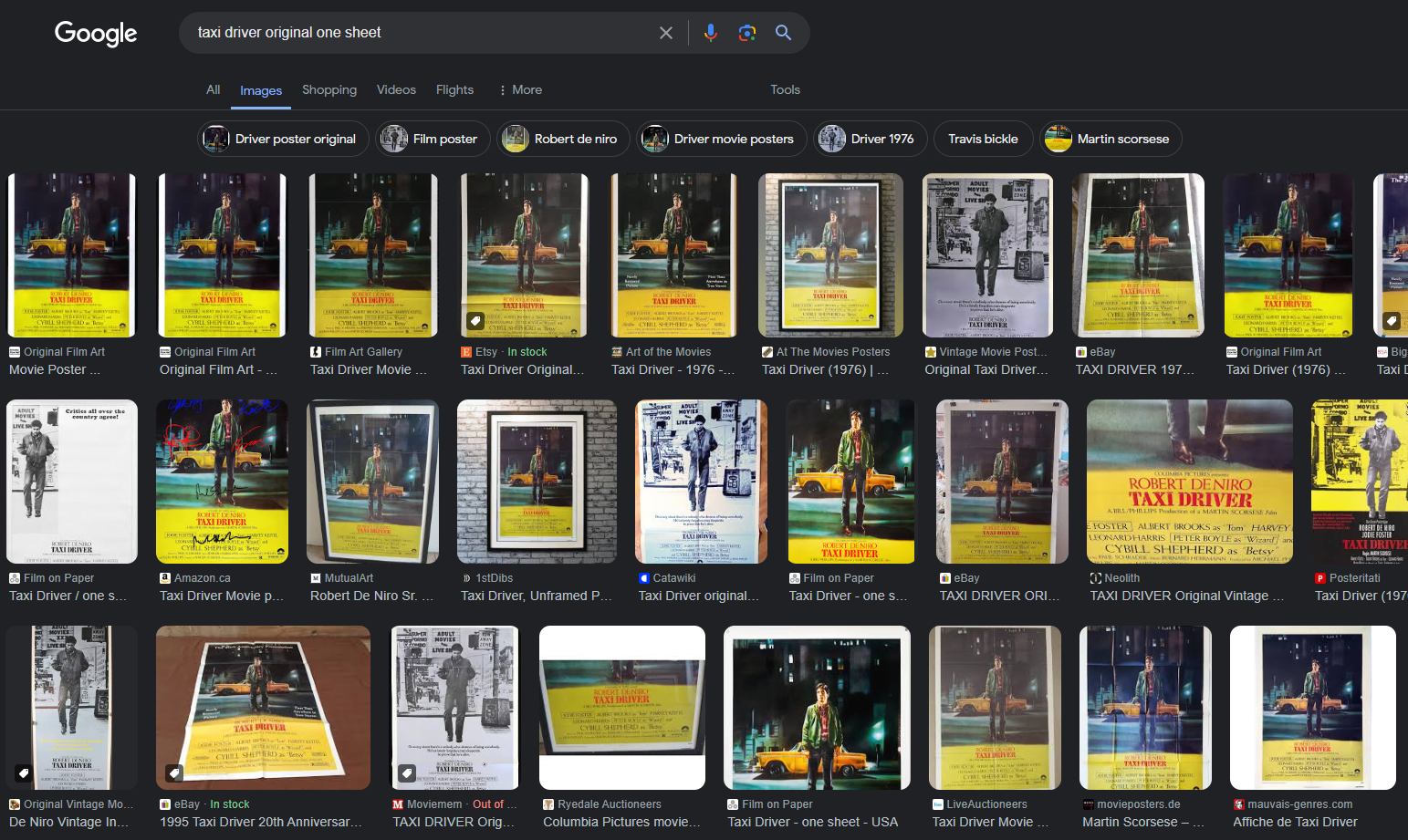Open the More search options menu
Image resolution: width=1408 pixels, height=840 pixels.
[x=521, y=90]
